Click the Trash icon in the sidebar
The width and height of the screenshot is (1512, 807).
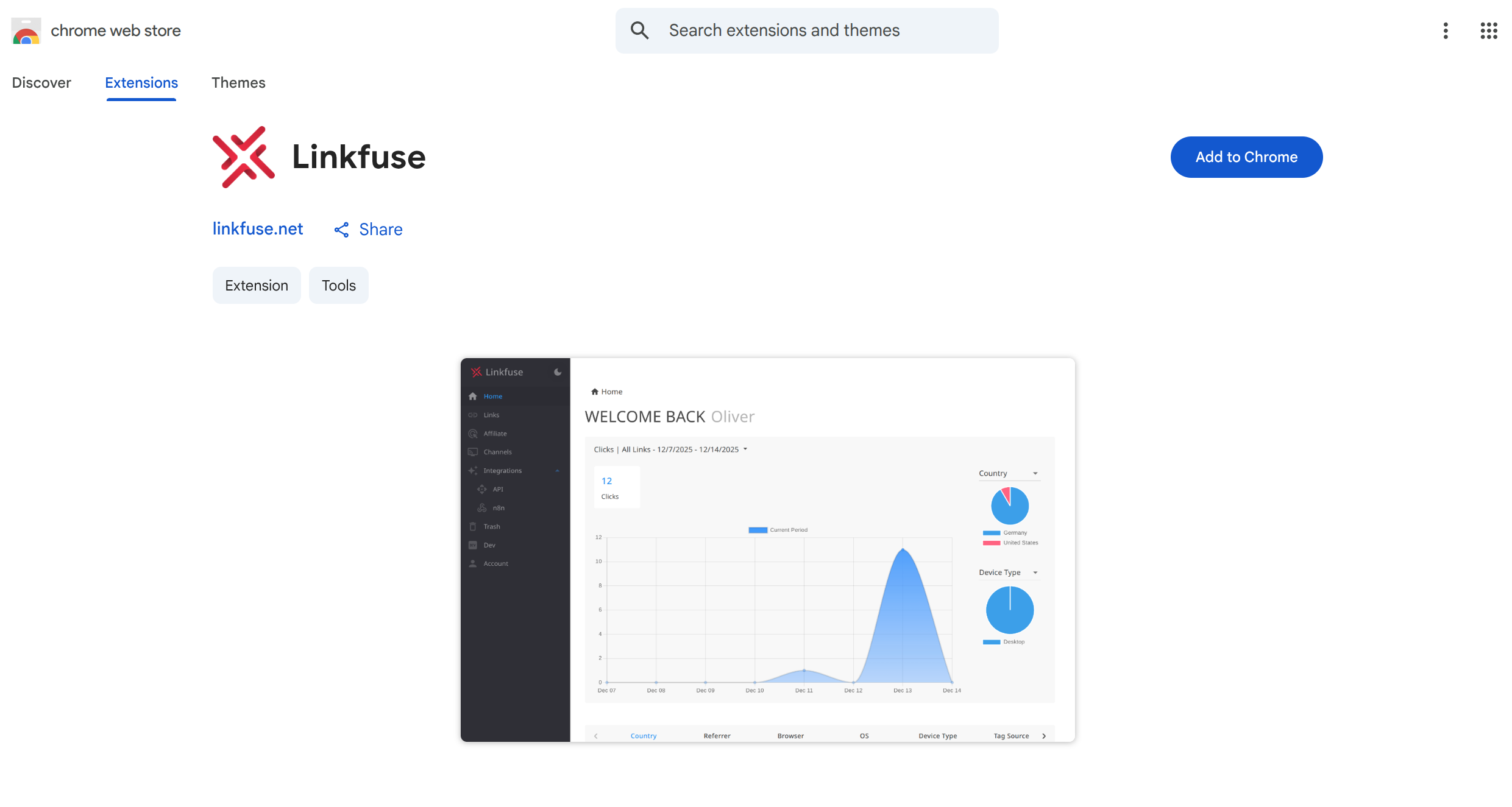click(473, 527)
